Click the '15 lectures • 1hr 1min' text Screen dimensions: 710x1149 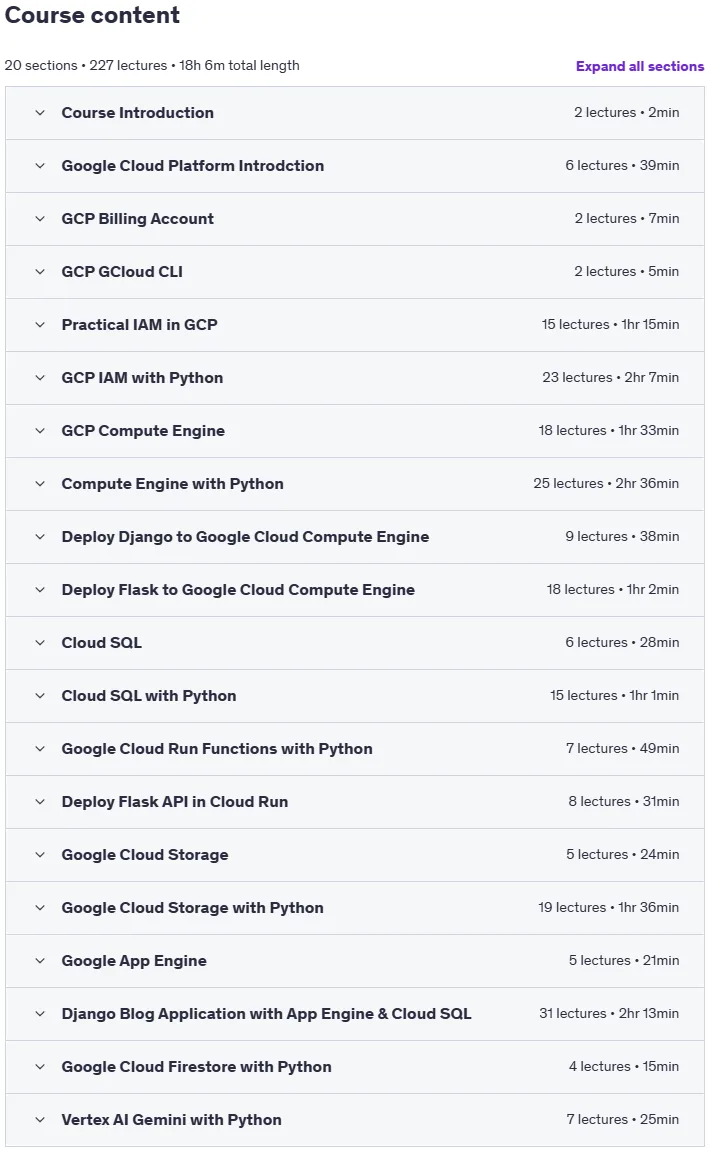(615, 695)
